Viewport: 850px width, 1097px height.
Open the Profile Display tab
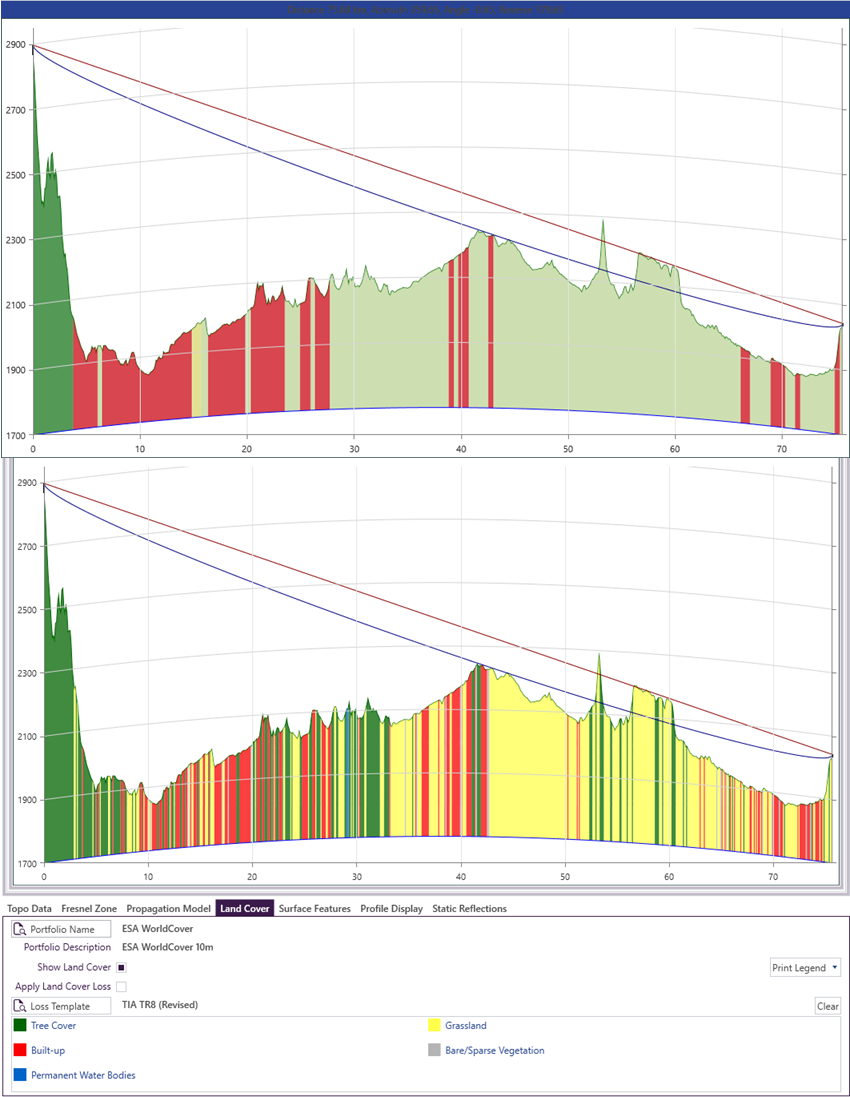(x=391, y=908)
